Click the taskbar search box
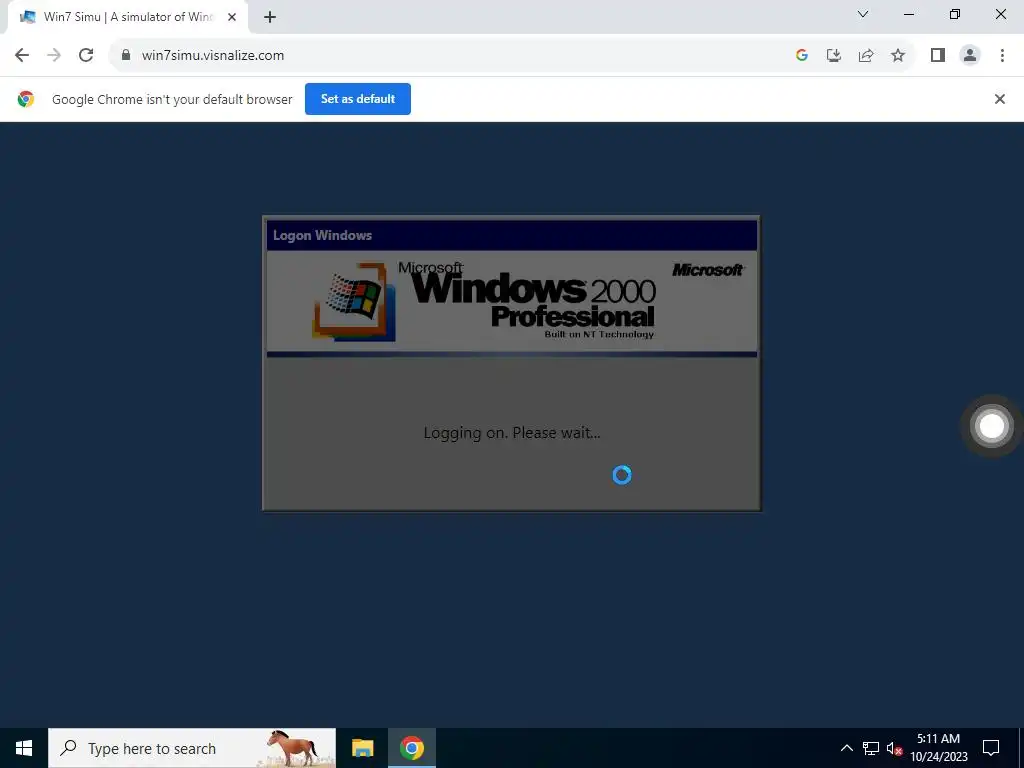The image size is (1024, 768). pos(192,748)
